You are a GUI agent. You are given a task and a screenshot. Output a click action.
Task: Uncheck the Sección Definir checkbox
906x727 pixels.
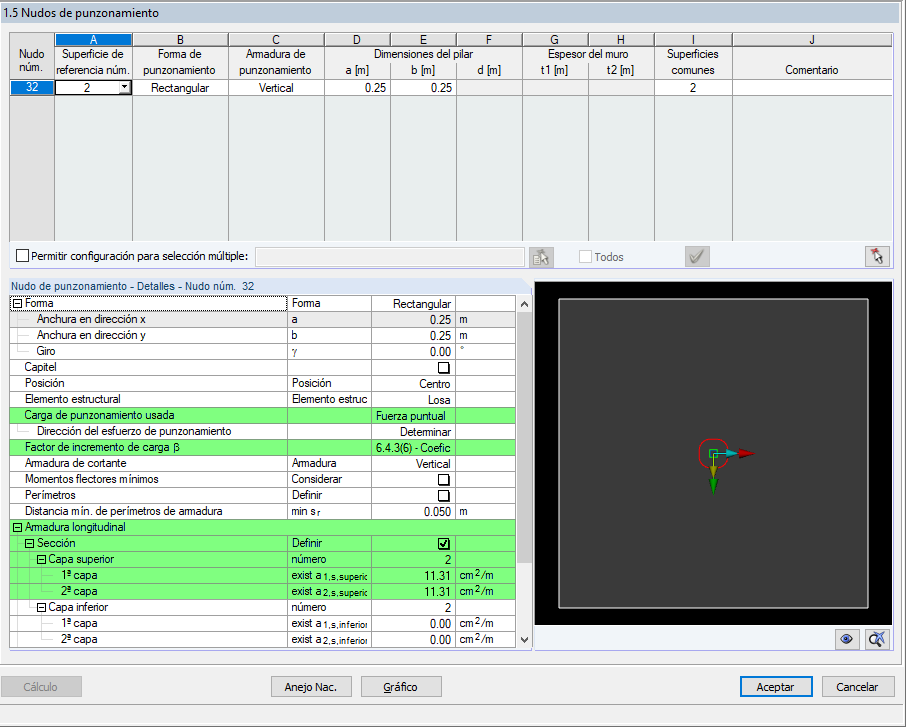tap(443, 543)
